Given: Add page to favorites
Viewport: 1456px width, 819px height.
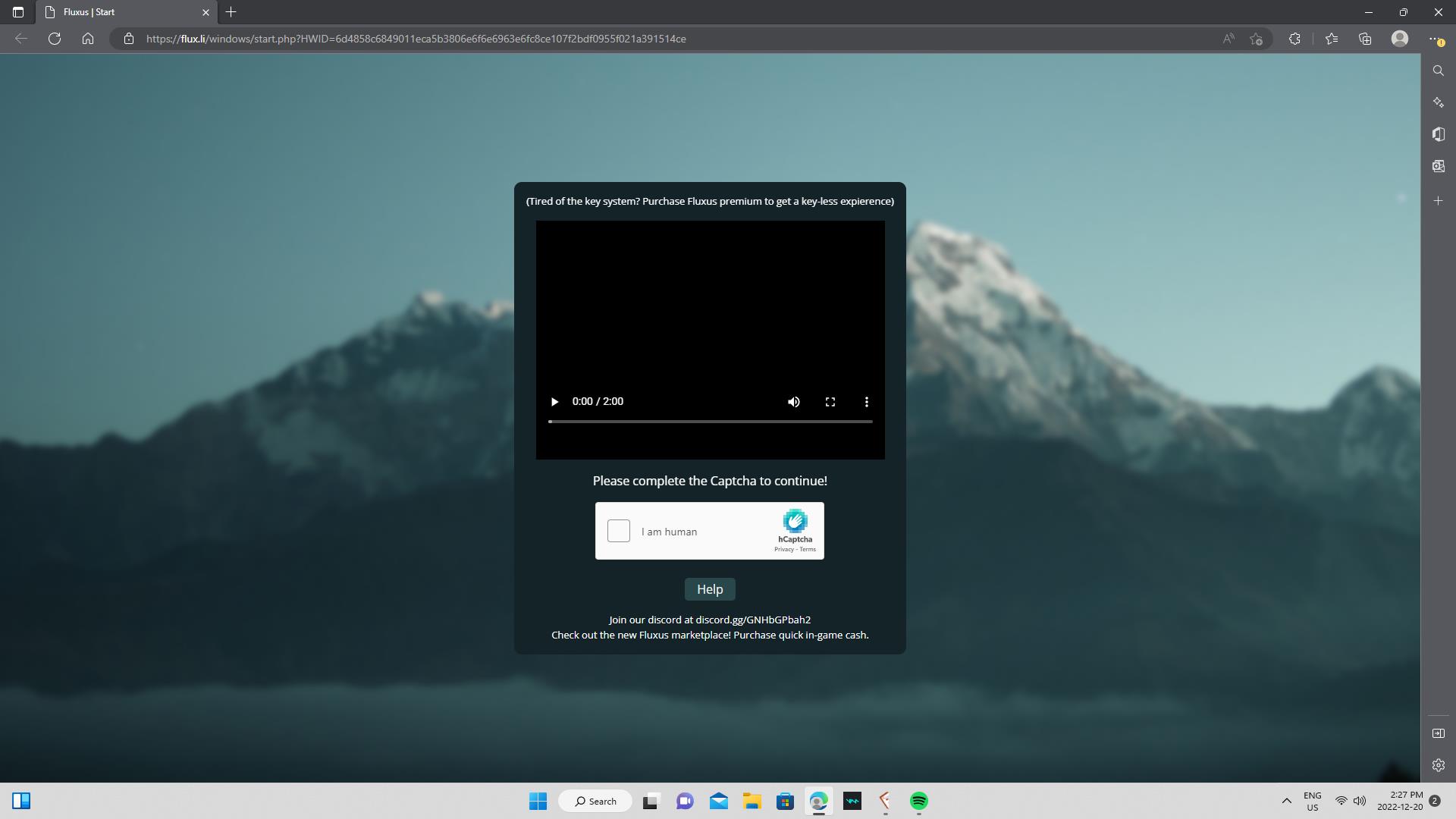Looking at the screenshot, I should [1257, 39].
